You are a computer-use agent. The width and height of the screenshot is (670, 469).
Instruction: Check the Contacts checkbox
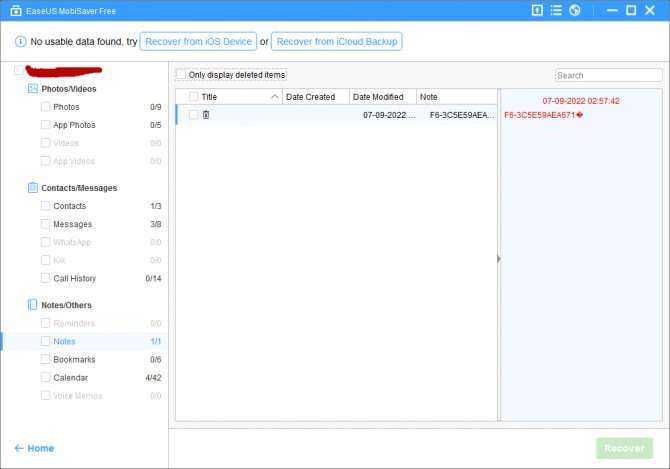coord(45,205)
